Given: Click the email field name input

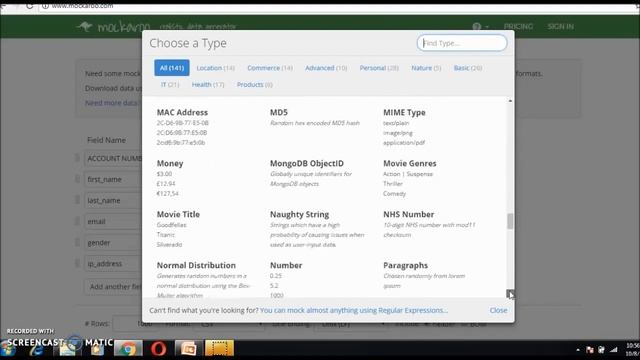Looking at the screenshot, I should point(113,222).
